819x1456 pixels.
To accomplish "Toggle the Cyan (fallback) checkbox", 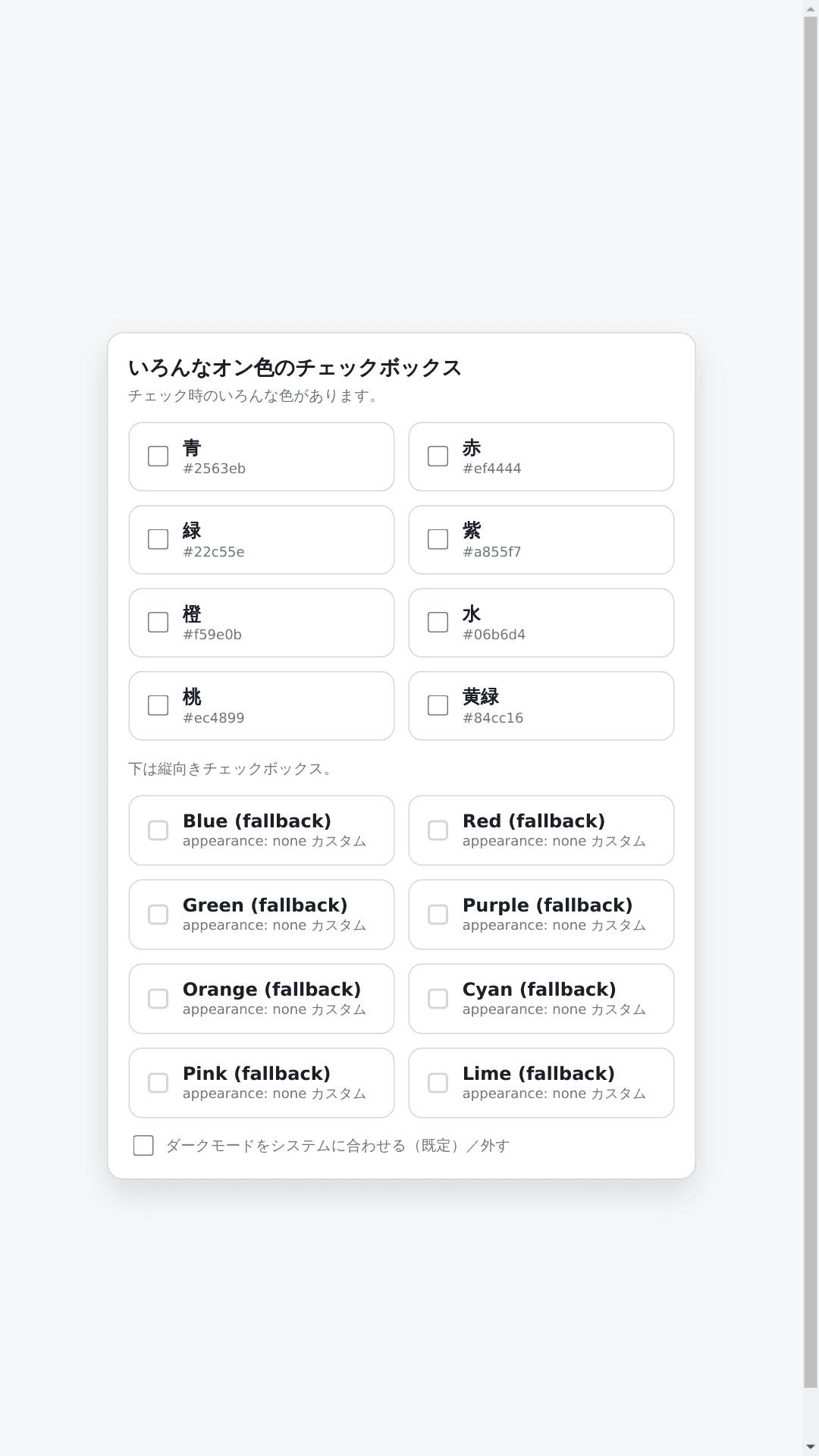I will pos(438,999).
